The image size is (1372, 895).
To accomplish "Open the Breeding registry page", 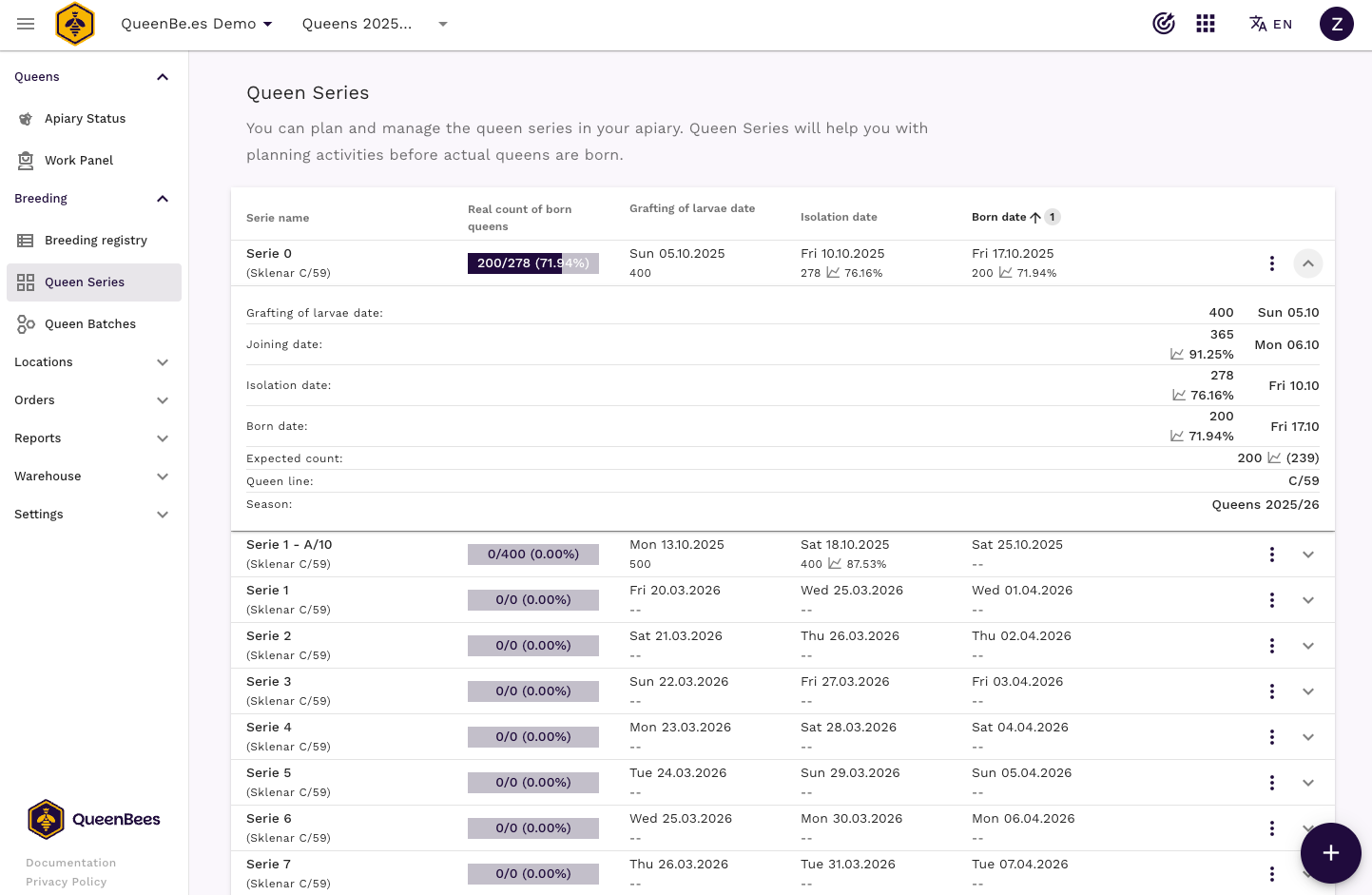I will pyautogui.click(x=95, y=241).
